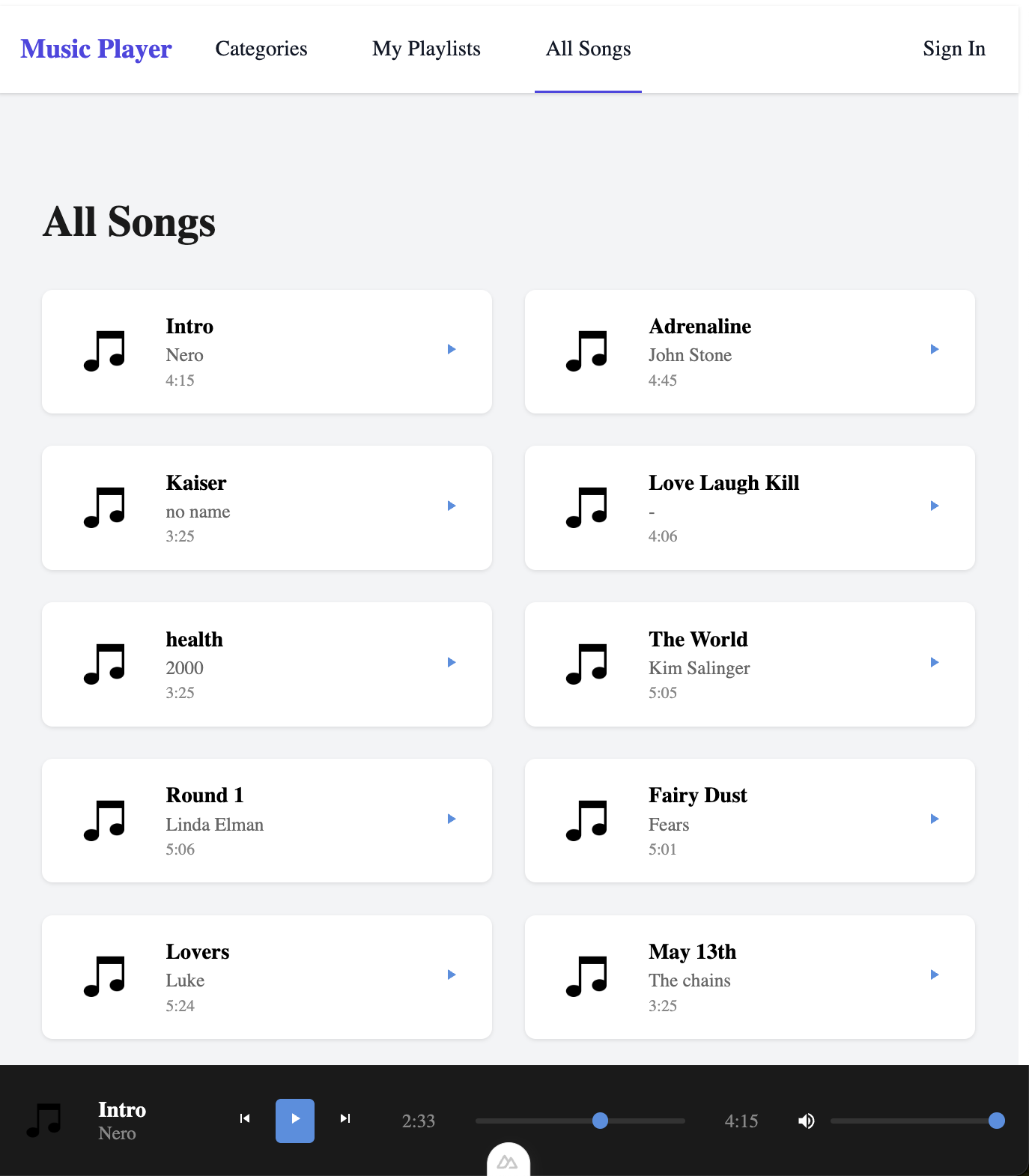The width and height of the screenshot is (1029, 1176).
Task: Click the Music Player logo
Action: [96, 49]
